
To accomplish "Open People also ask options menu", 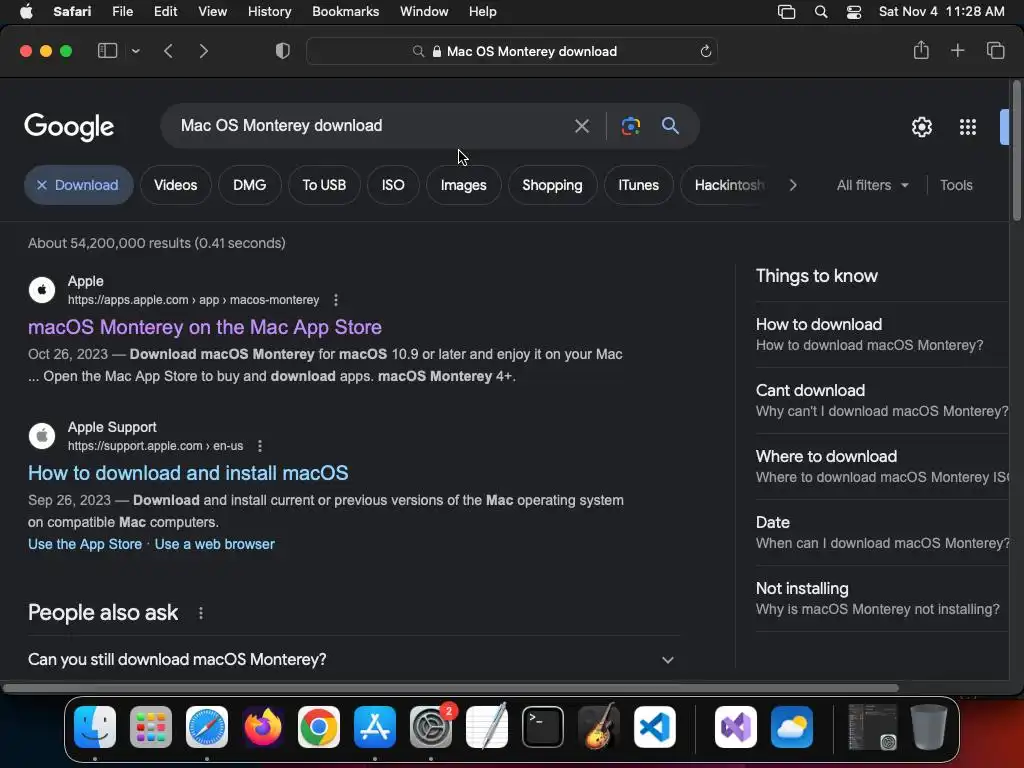I will coord(200,613).
